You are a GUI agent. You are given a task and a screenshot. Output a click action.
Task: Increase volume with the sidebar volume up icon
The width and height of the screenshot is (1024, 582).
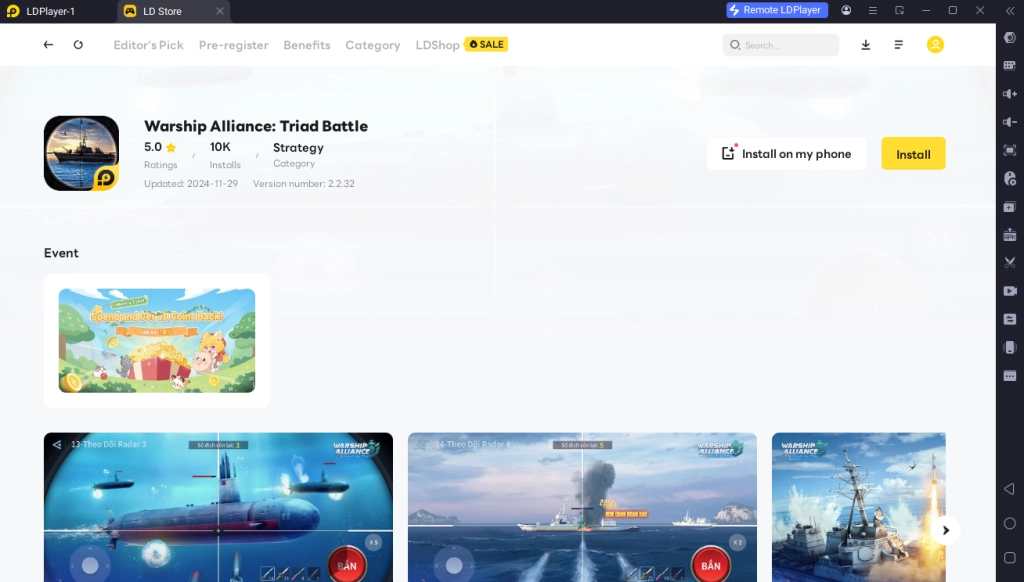pyautogui.click(x=1010, y=94)
